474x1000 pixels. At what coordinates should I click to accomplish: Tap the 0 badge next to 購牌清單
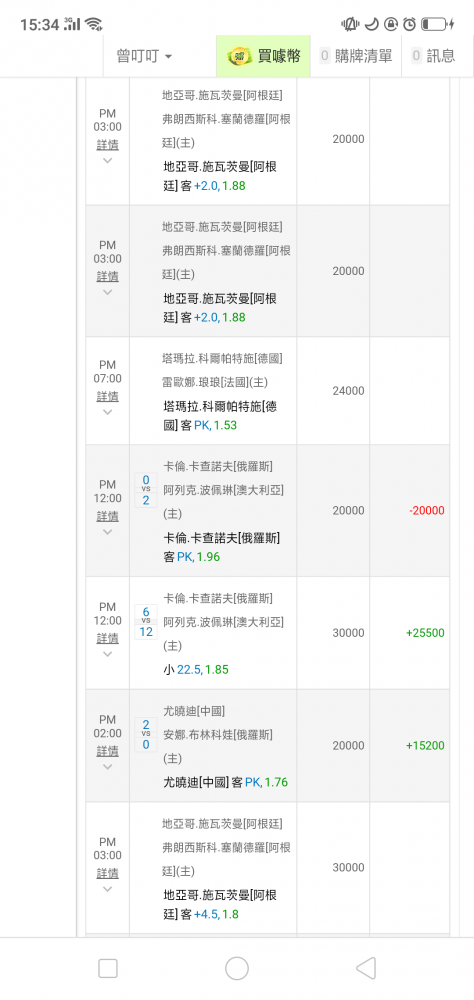pos(325,56)
